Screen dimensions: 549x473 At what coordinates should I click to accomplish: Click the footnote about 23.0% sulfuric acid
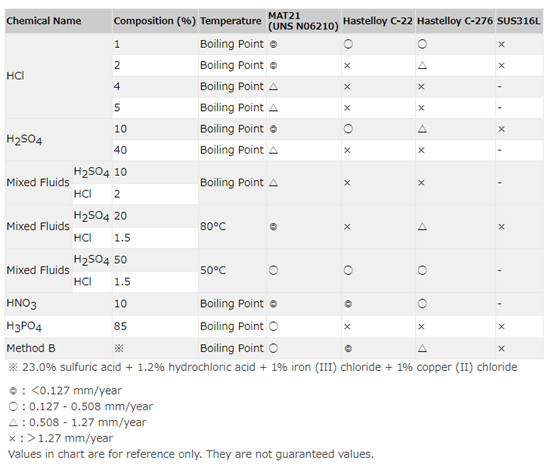click(x=263, y=367)
